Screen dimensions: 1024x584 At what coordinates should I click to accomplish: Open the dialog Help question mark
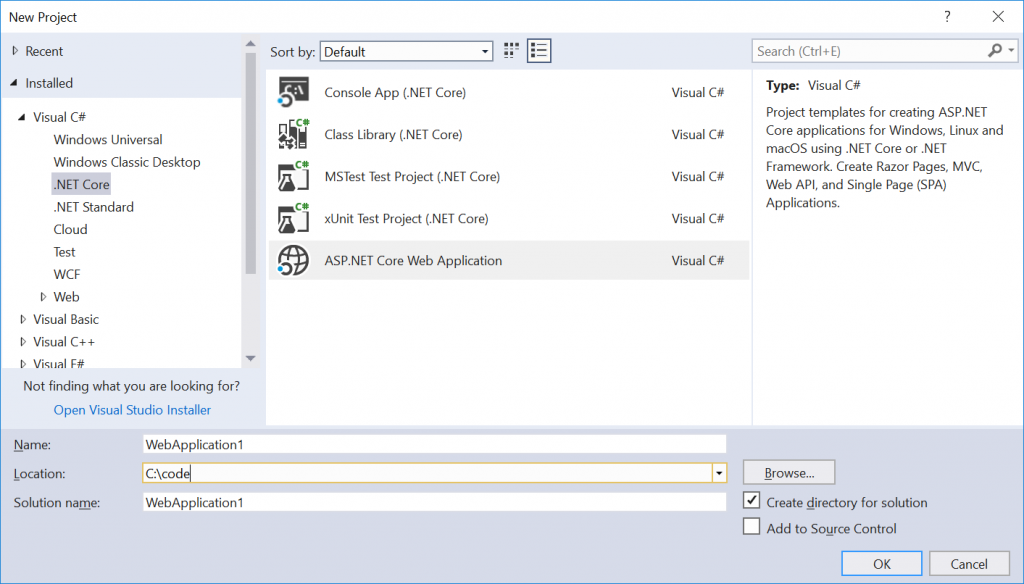tap(946, 17)
